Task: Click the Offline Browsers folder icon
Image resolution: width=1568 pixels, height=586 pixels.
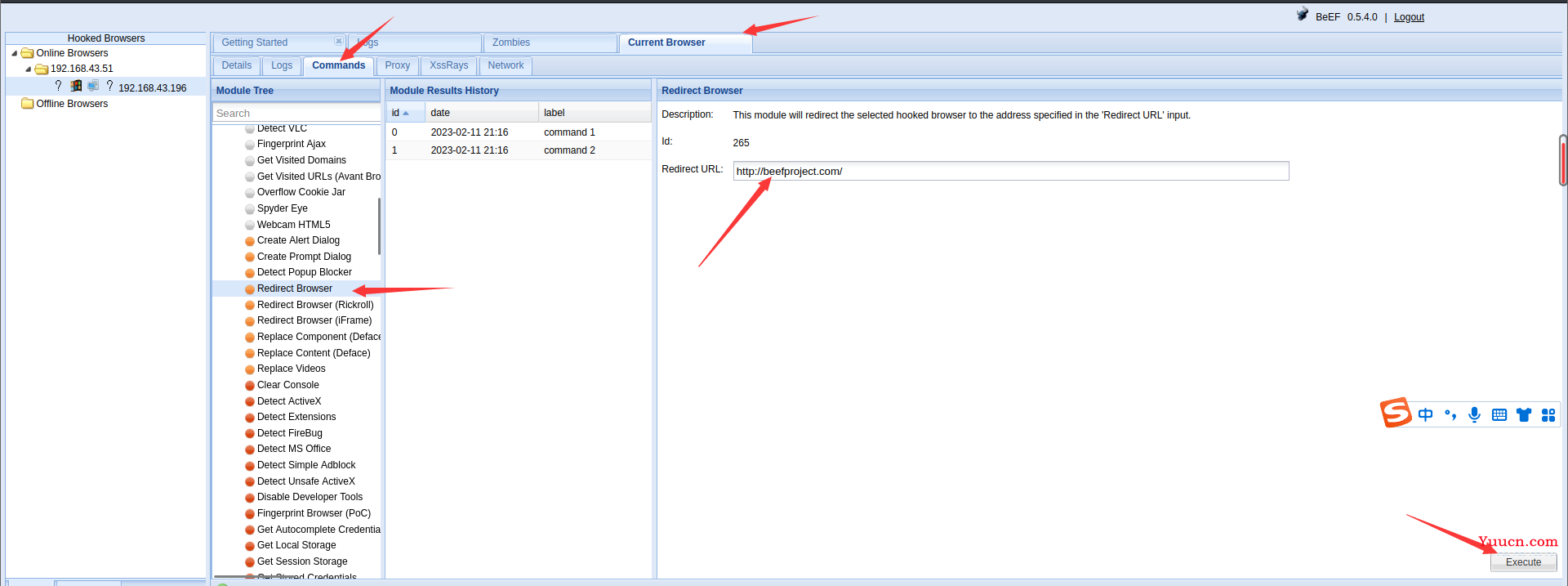Action: point(27,104)
